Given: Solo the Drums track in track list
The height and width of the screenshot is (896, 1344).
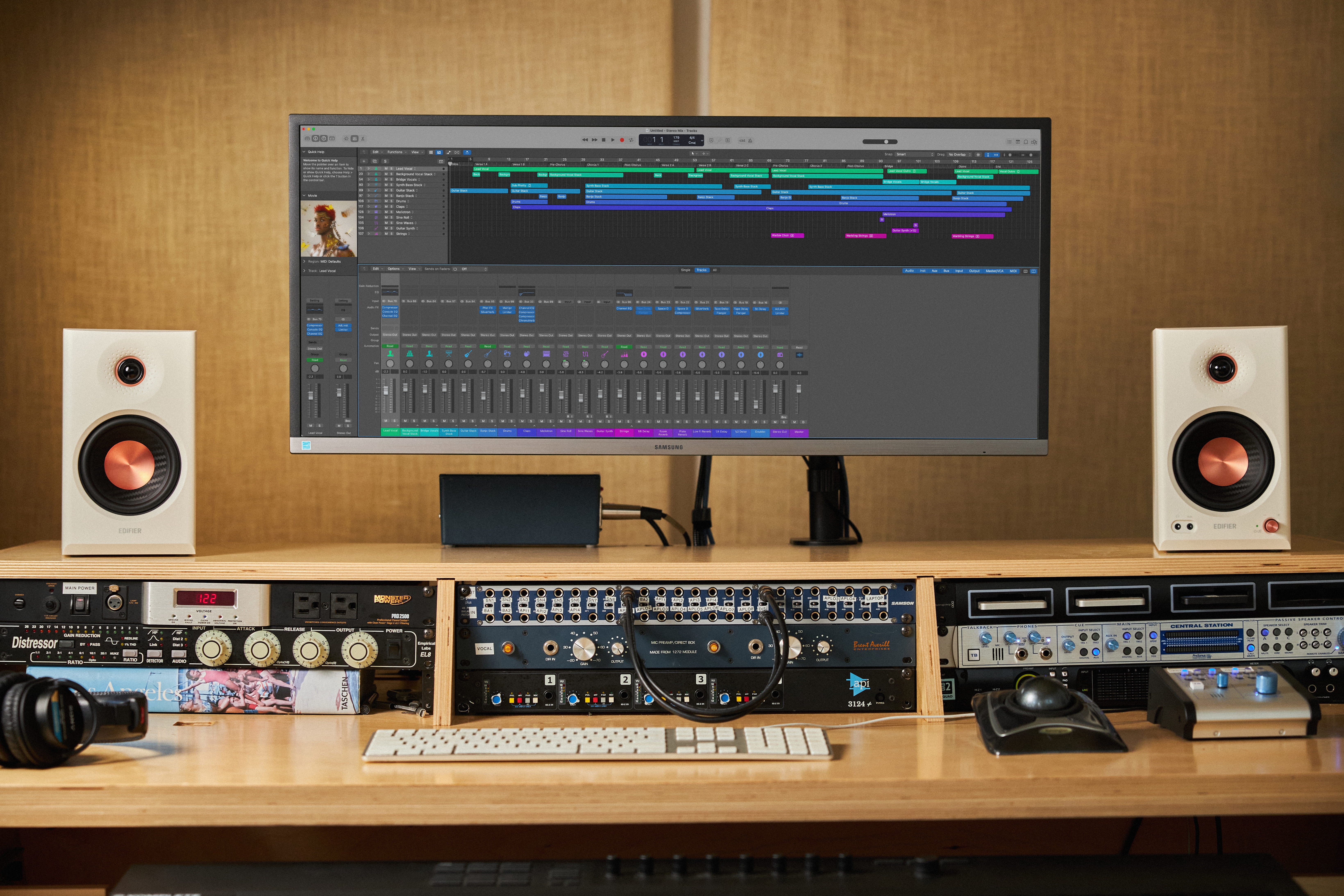Looking at the screenshot, I should (392, 201).
